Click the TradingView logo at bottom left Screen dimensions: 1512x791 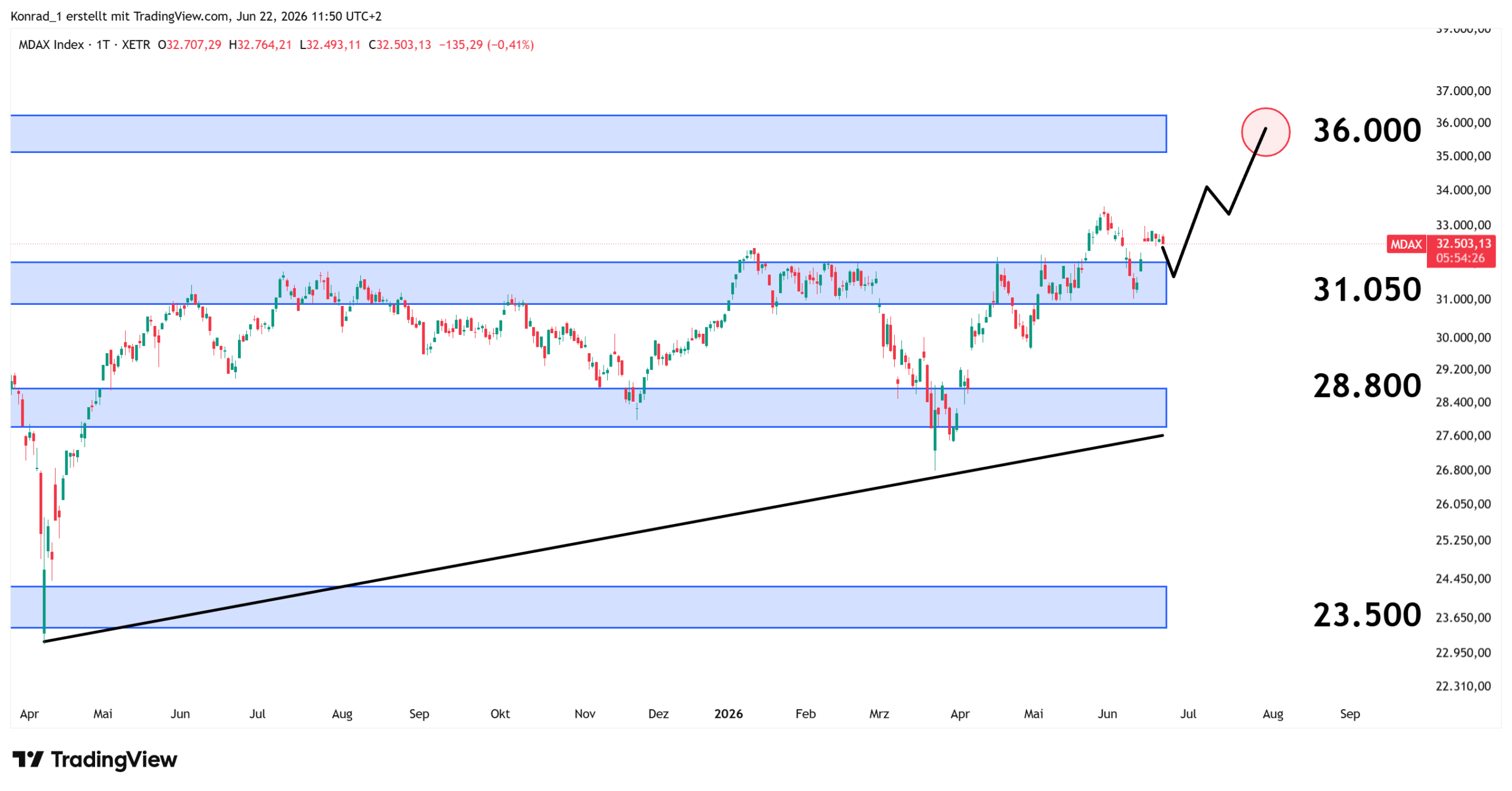click(x=94, y=759)
